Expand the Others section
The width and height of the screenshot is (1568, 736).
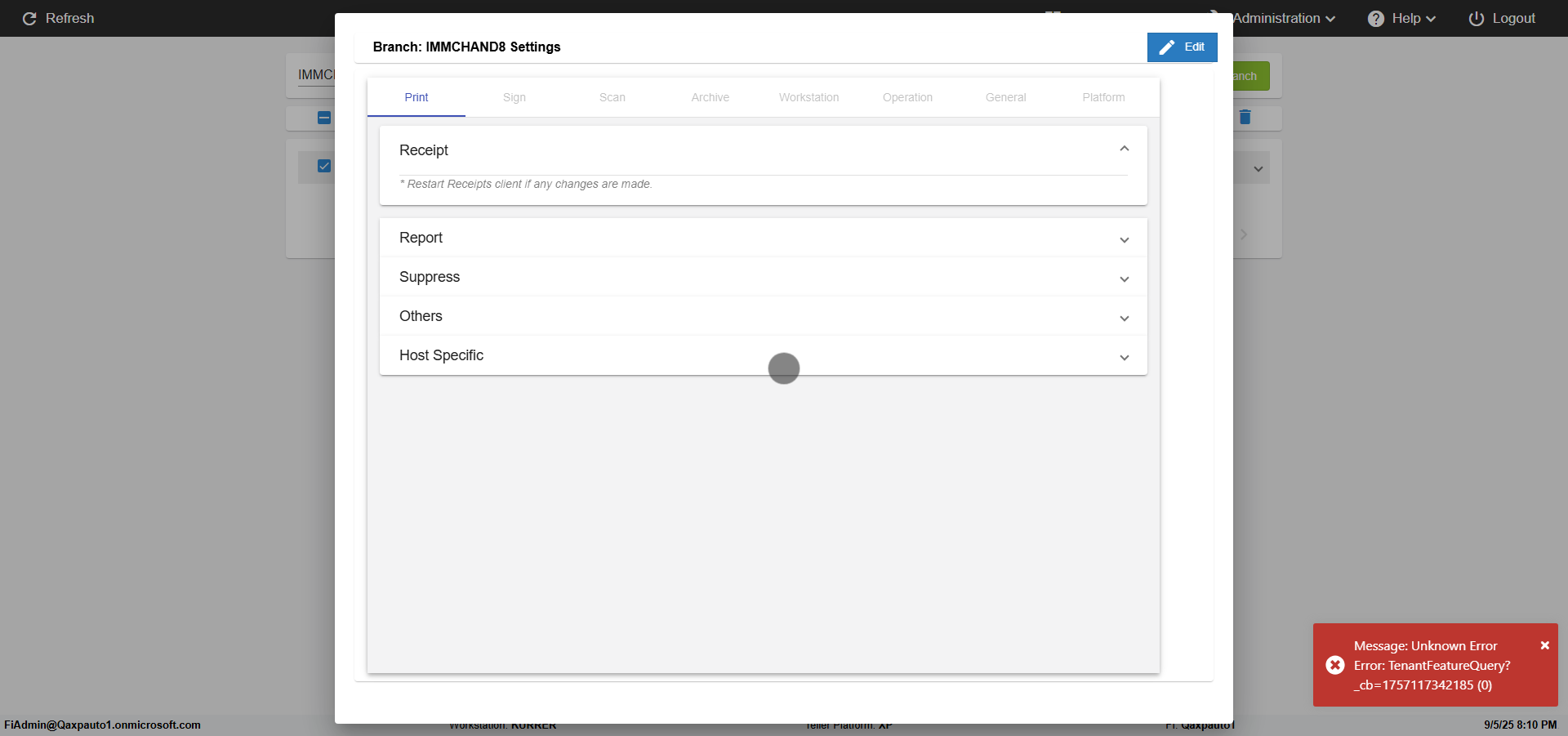point(763,316)
